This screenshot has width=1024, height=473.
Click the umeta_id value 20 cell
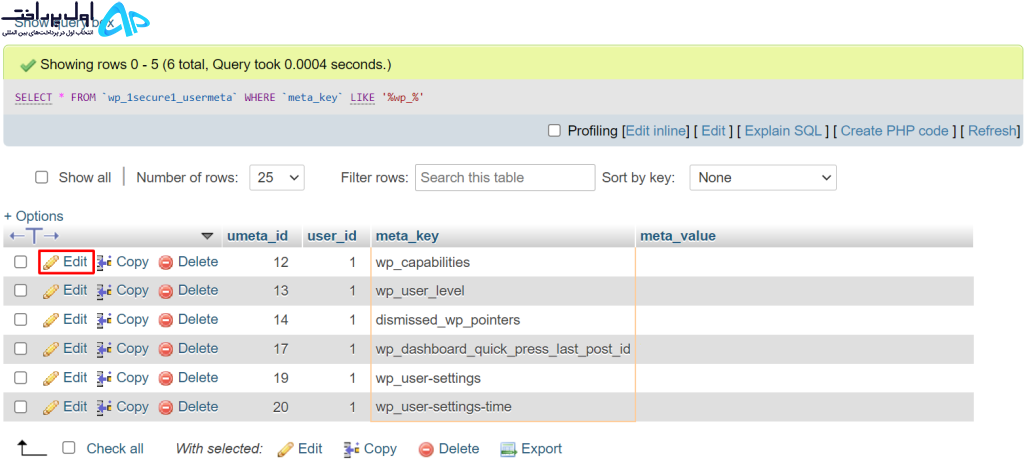pyautogui.click(x=261, y=408)
